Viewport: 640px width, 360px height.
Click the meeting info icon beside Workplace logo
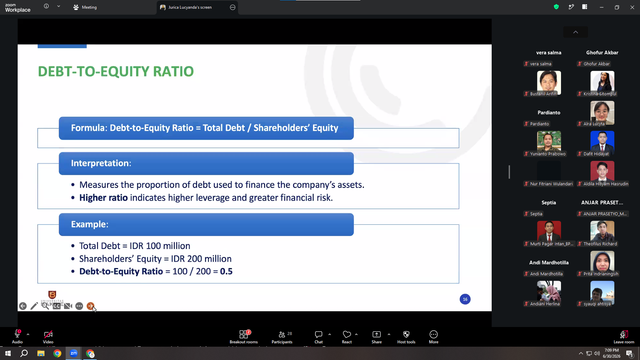click(46, 7)
